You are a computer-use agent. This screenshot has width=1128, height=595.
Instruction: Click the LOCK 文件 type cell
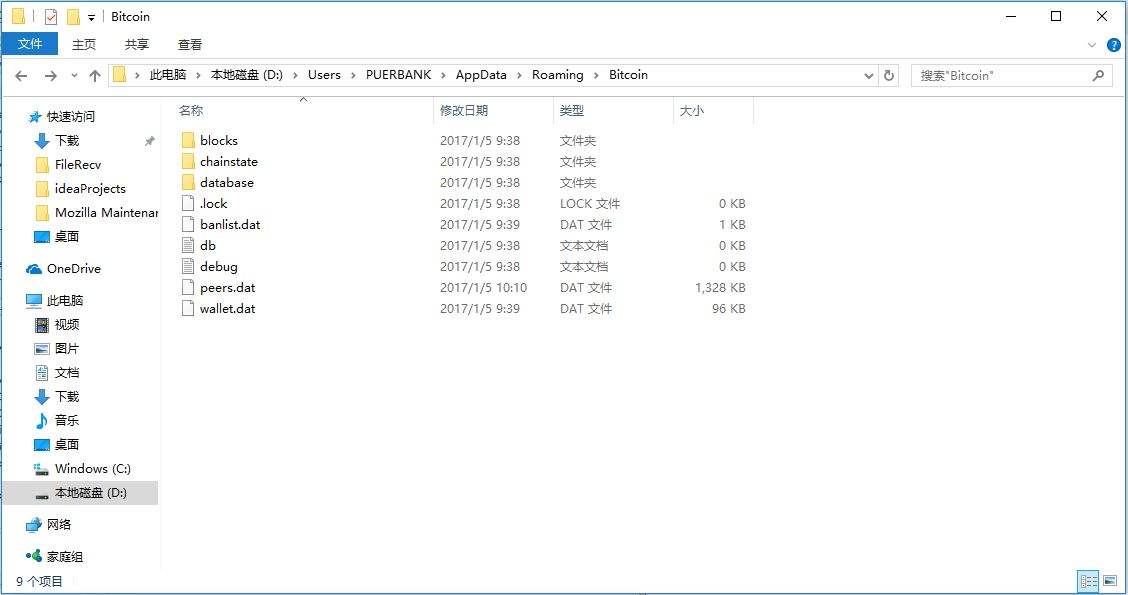pyautogui.click(x=590, y=204)
